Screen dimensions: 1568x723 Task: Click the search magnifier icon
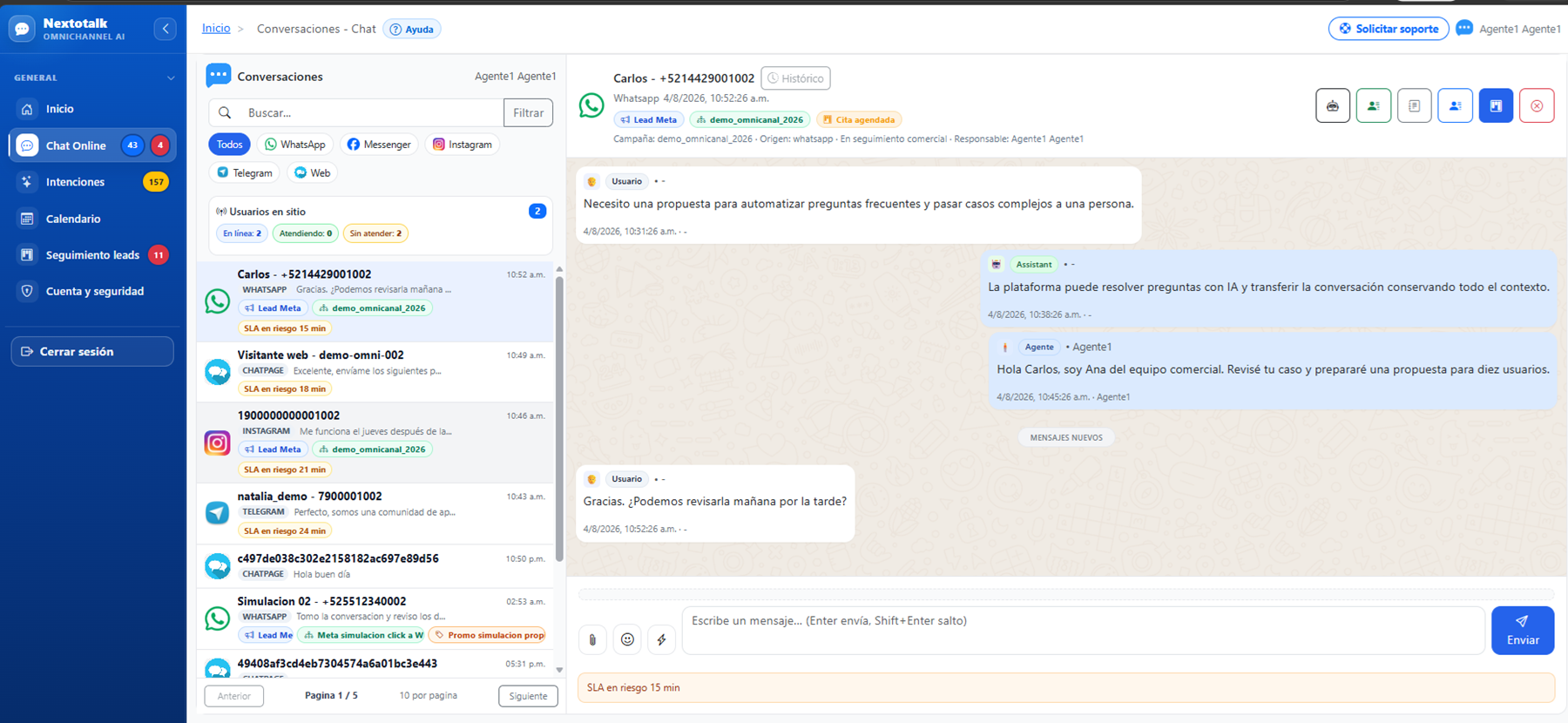(225, 112)
